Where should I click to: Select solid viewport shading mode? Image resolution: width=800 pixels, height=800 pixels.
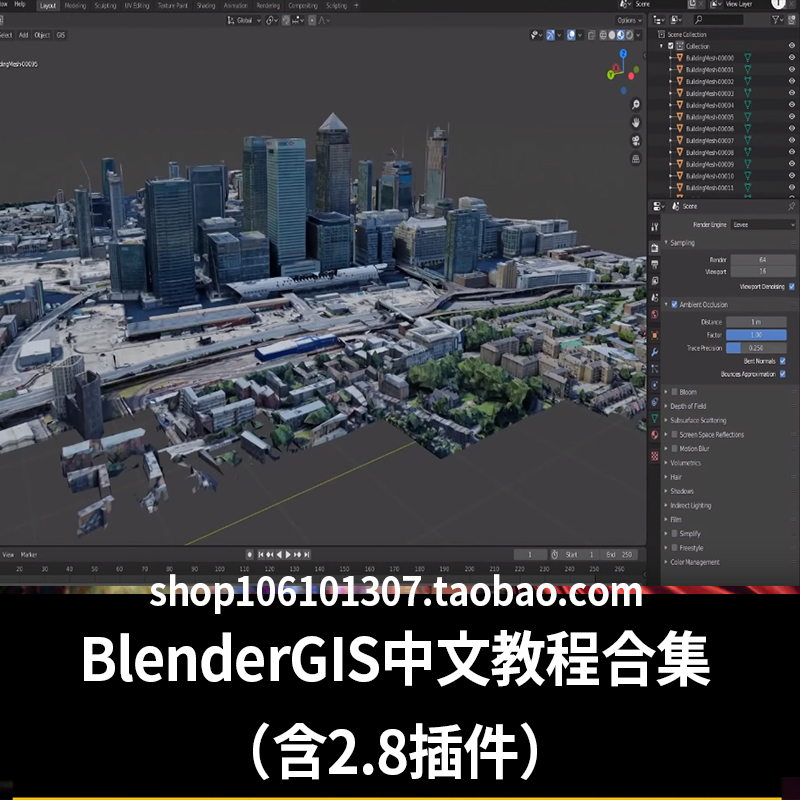[612, 35]
